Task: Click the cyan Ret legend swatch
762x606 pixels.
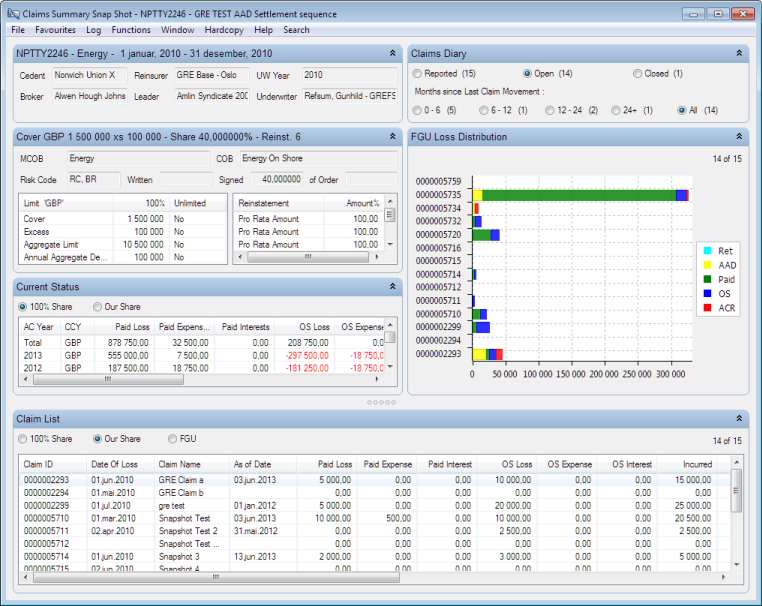Action: (708, 251)
